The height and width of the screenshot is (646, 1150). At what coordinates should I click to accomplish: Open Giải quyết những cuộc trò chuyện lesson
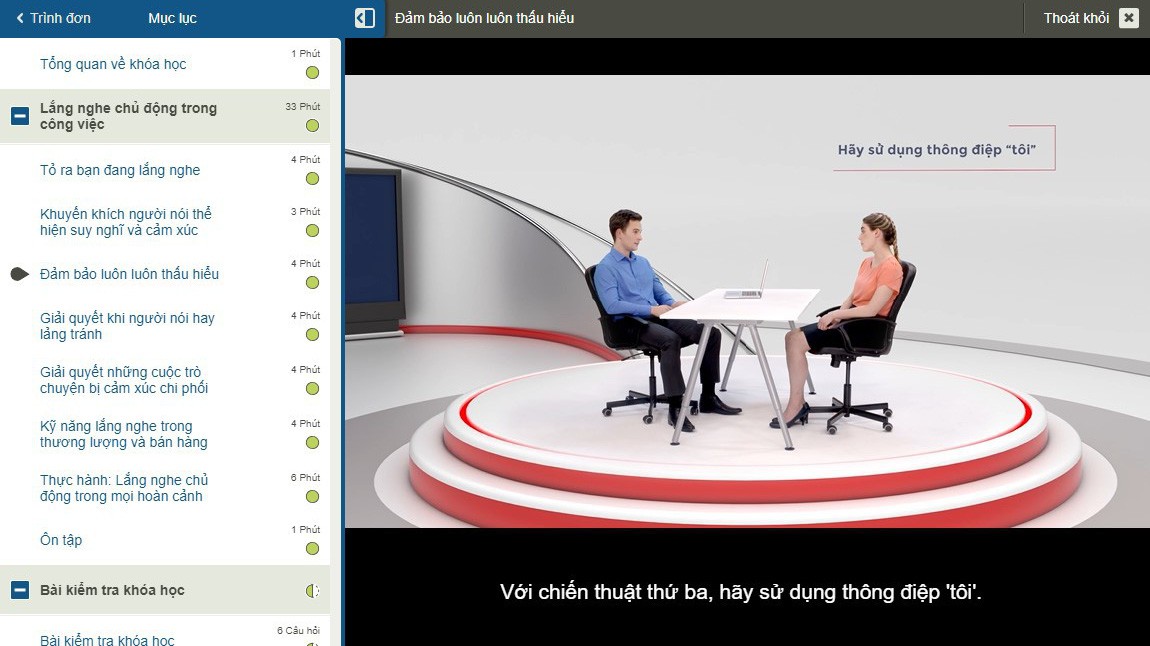click(x=124, y=380)
